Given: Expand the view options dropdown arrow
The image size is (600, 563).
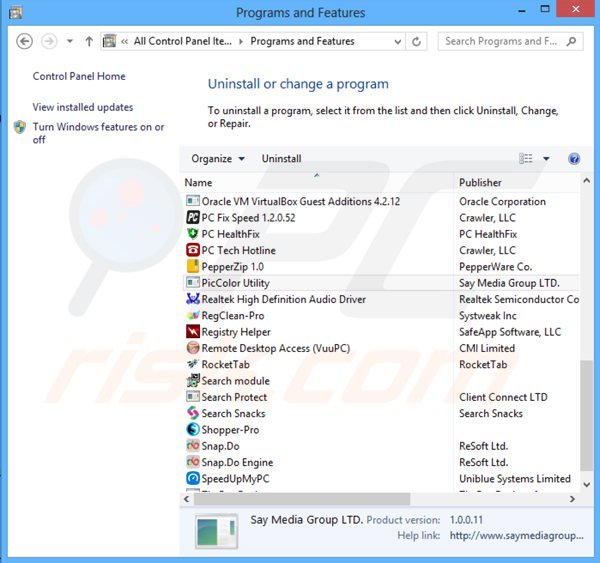Looking at the screenshot, I should click(546, 158).
